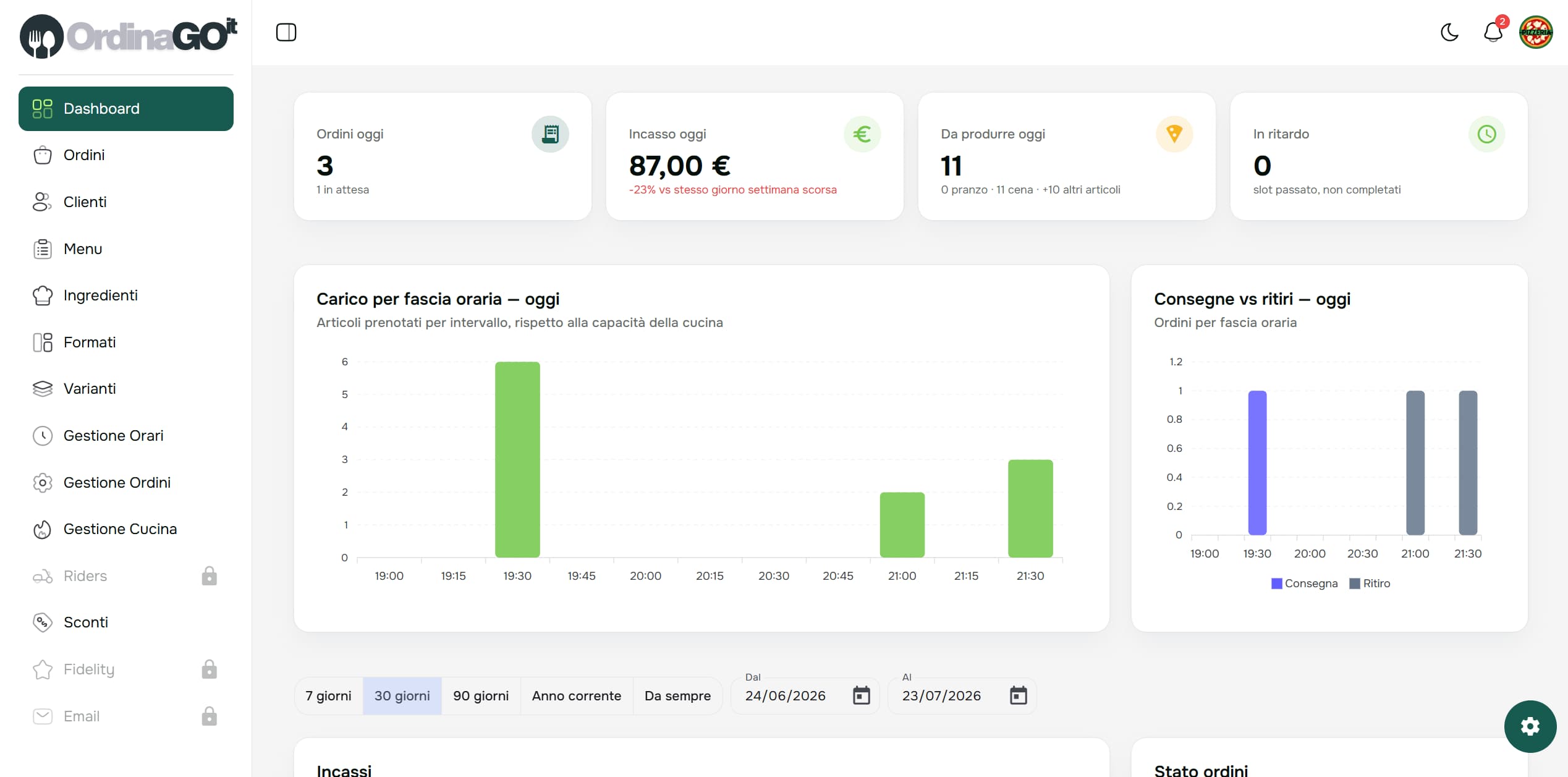Click the Ordini oggi card value 3
The image size is (1568, 777).
coord(325,166)
